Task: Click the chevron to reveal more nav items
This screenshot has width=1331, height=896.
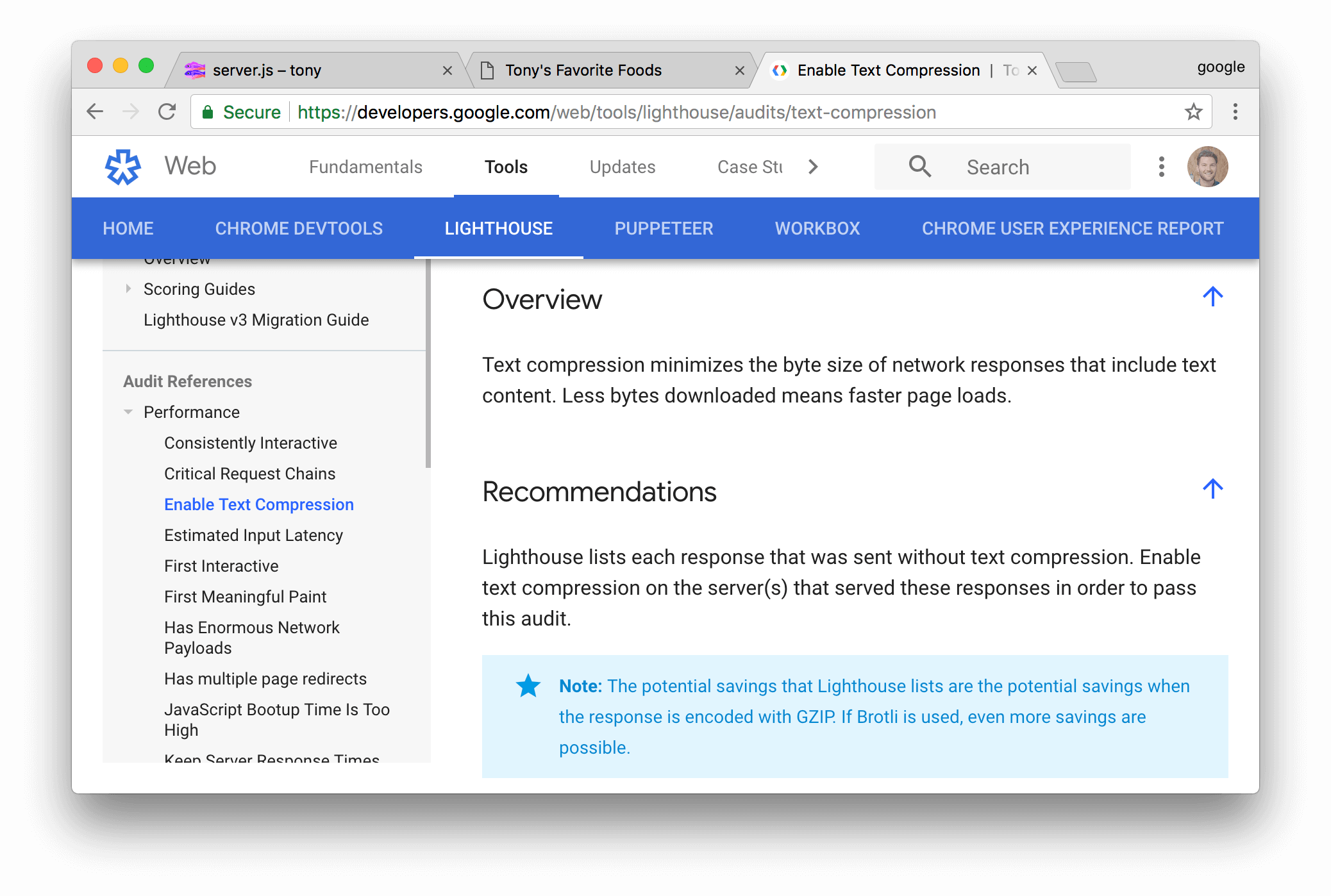Action: point(812,167)
